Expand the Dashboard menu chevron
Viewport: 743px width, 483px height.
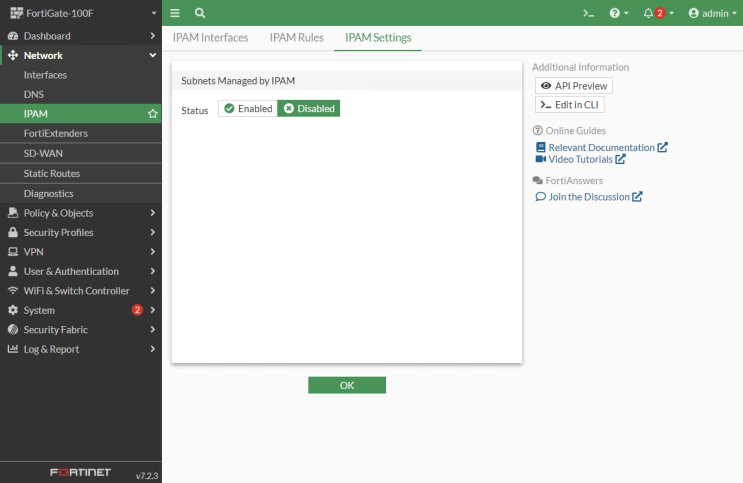tap(153, 36)
